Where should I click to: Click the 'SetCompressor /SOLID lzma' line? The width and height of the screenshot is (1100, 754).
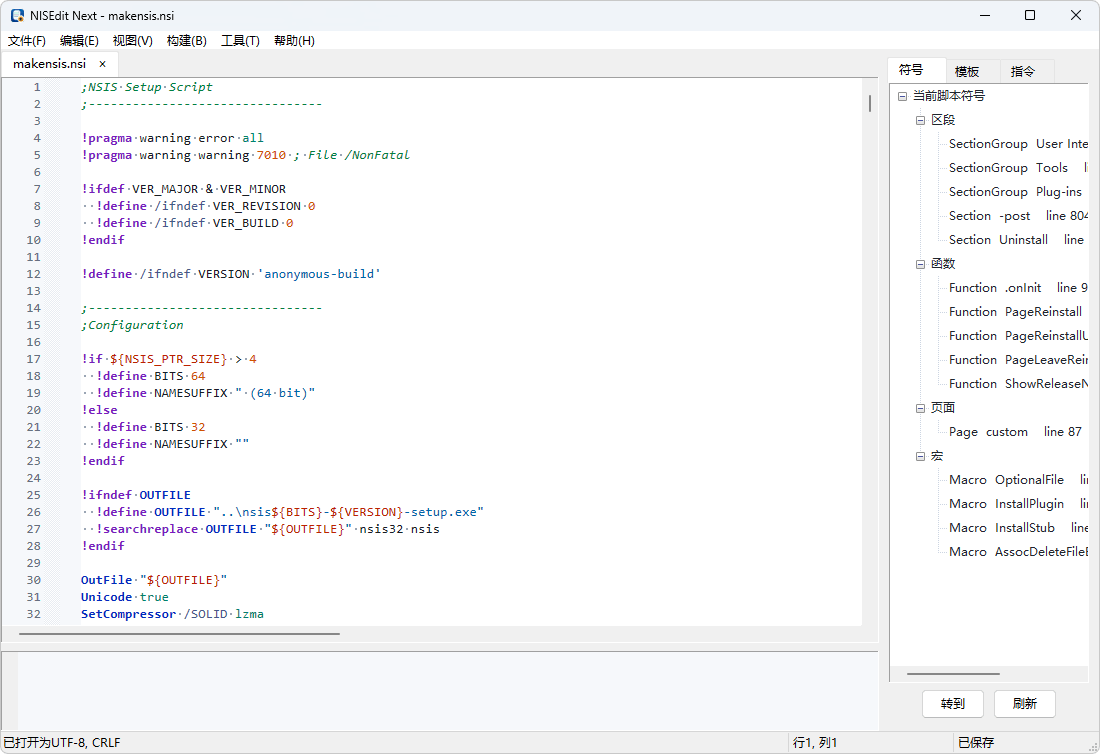(x=172, y=614)
